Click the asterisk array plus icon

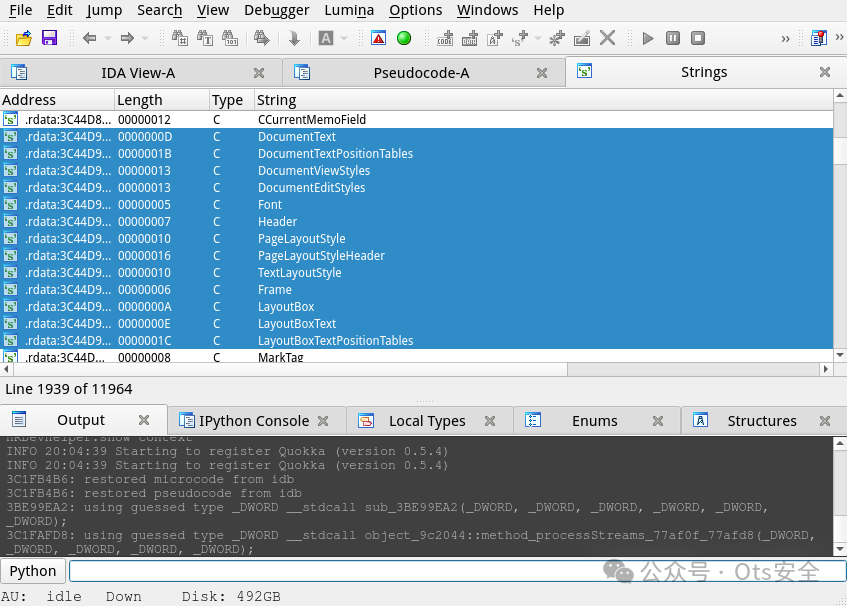(x=556, y=38)
